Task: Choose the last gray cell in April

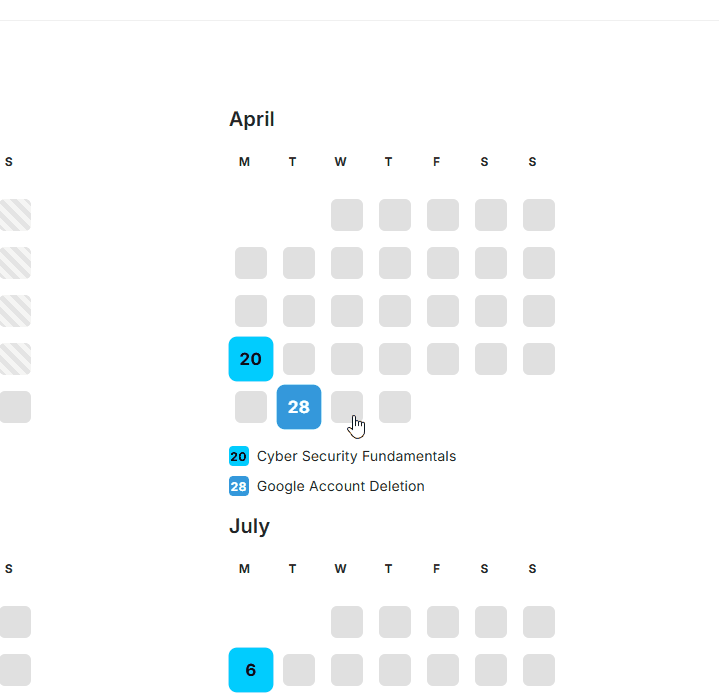Action: [395, 407]
